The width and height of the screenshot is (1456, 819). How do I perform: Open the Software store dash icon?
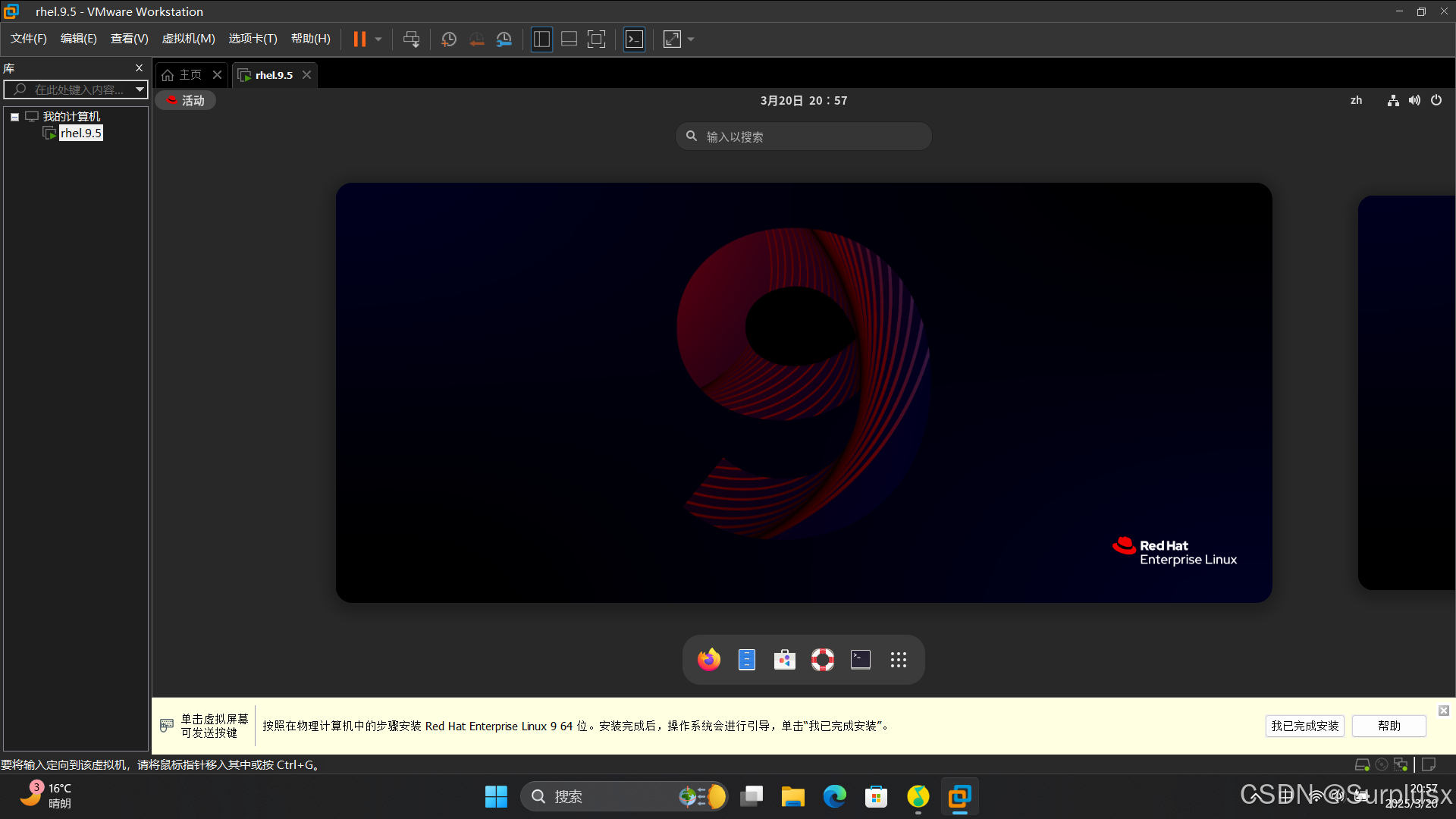(784, 660)
